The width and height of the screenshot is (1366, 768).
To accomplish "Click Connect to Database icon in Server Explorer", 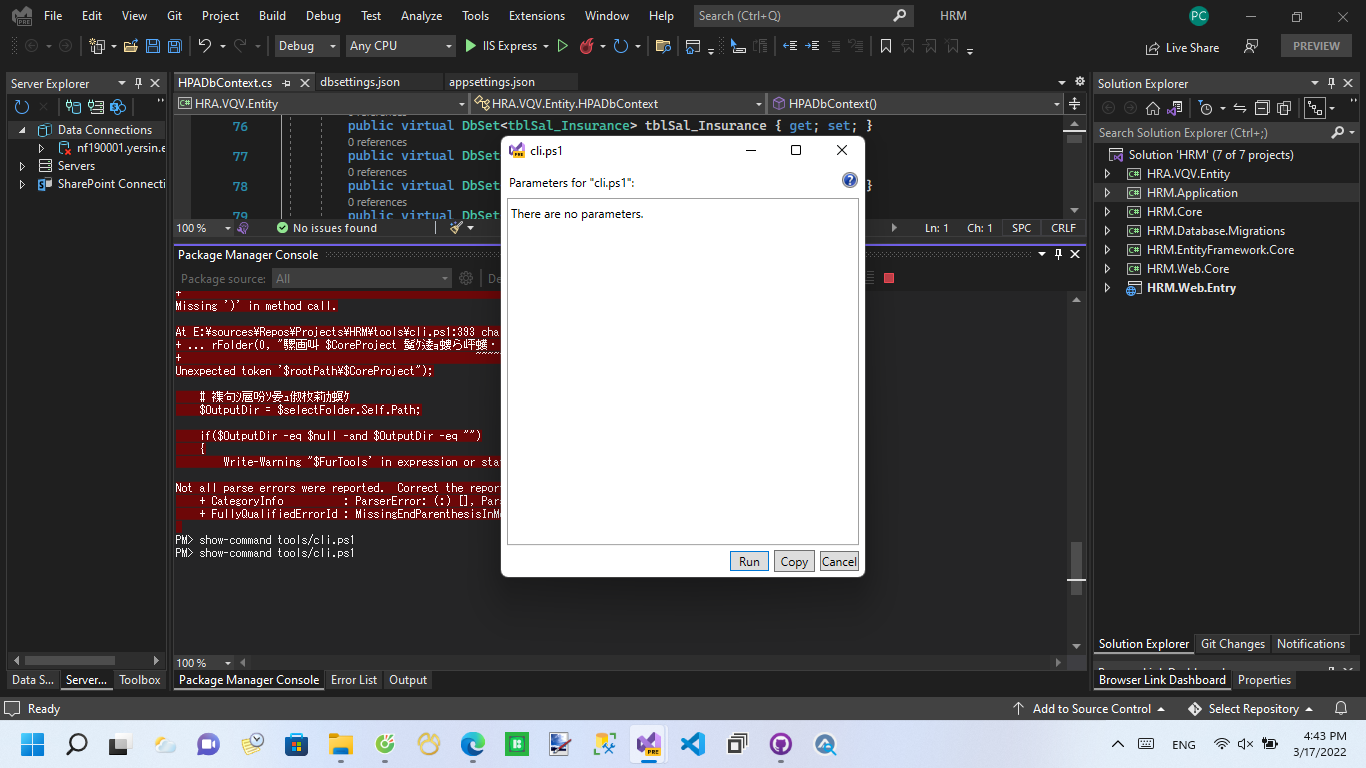I will click(74, 107).
